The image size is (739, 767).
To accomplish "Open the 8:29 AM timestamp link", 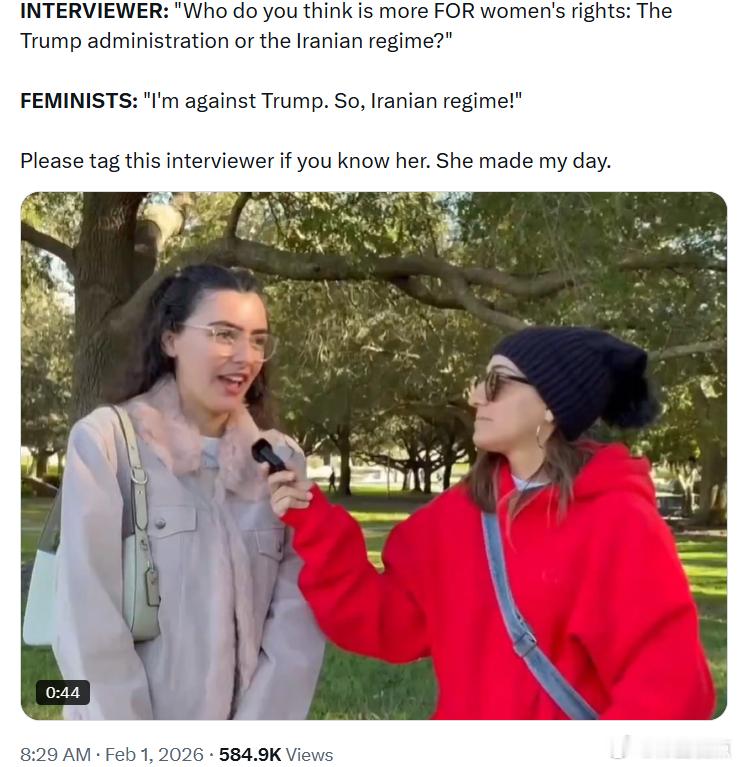I will (55, 754).
